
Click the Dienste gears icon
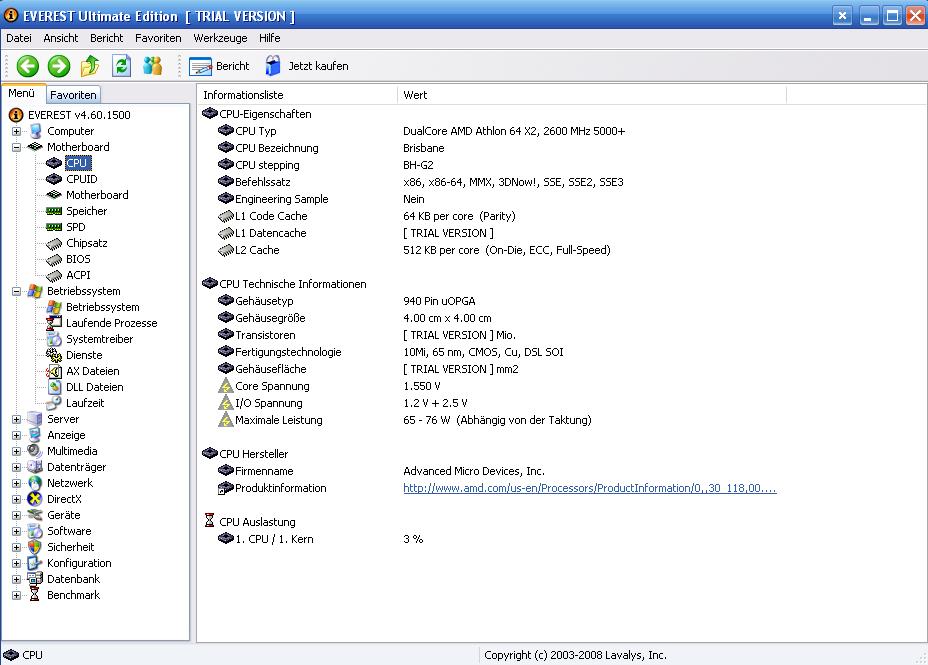54,355
